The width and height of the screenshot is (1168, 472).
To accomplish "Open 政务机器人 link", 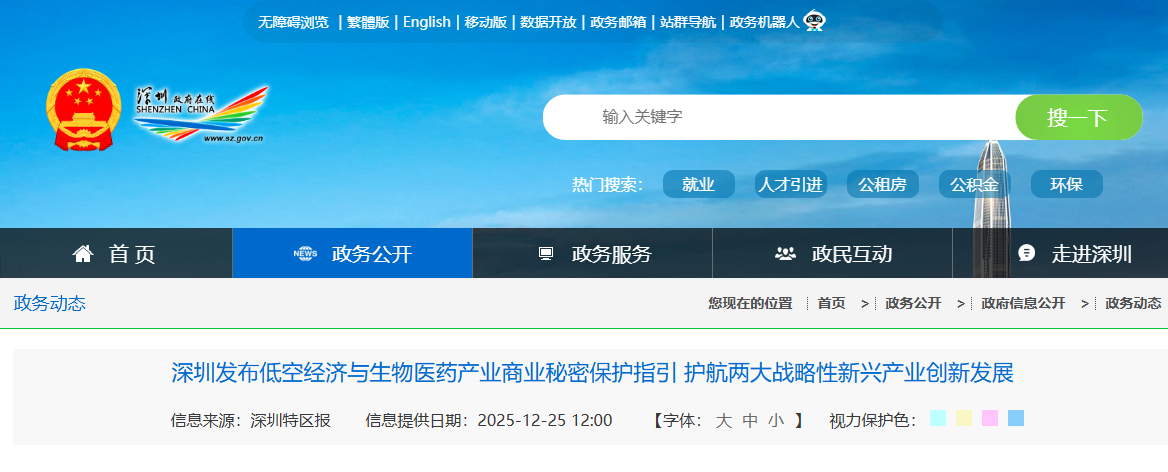I will pyautogui.click(x=765, y=22).
